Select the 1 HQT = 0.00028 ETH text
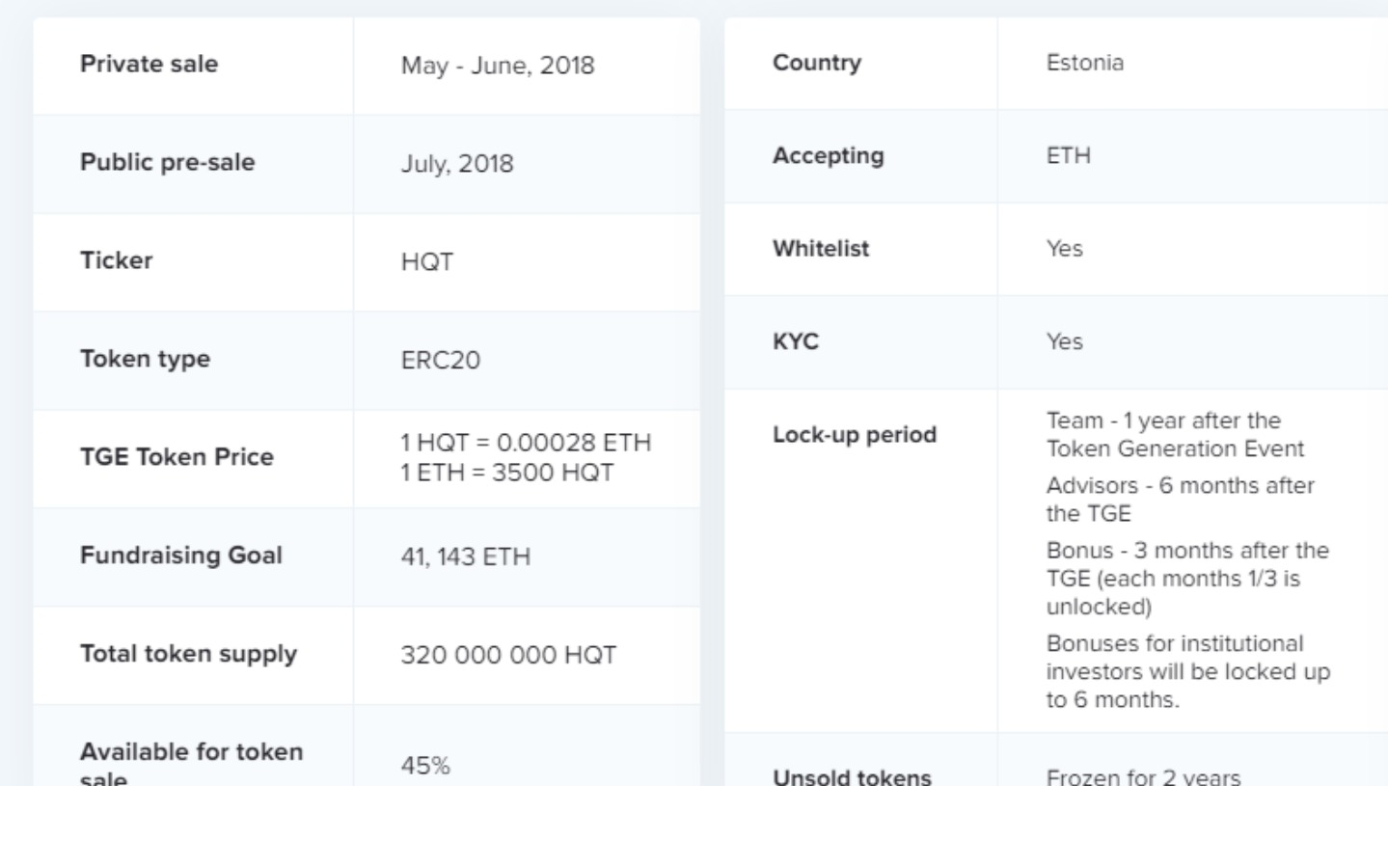This screenshot has height=868, width=1388. pos(526,443)
